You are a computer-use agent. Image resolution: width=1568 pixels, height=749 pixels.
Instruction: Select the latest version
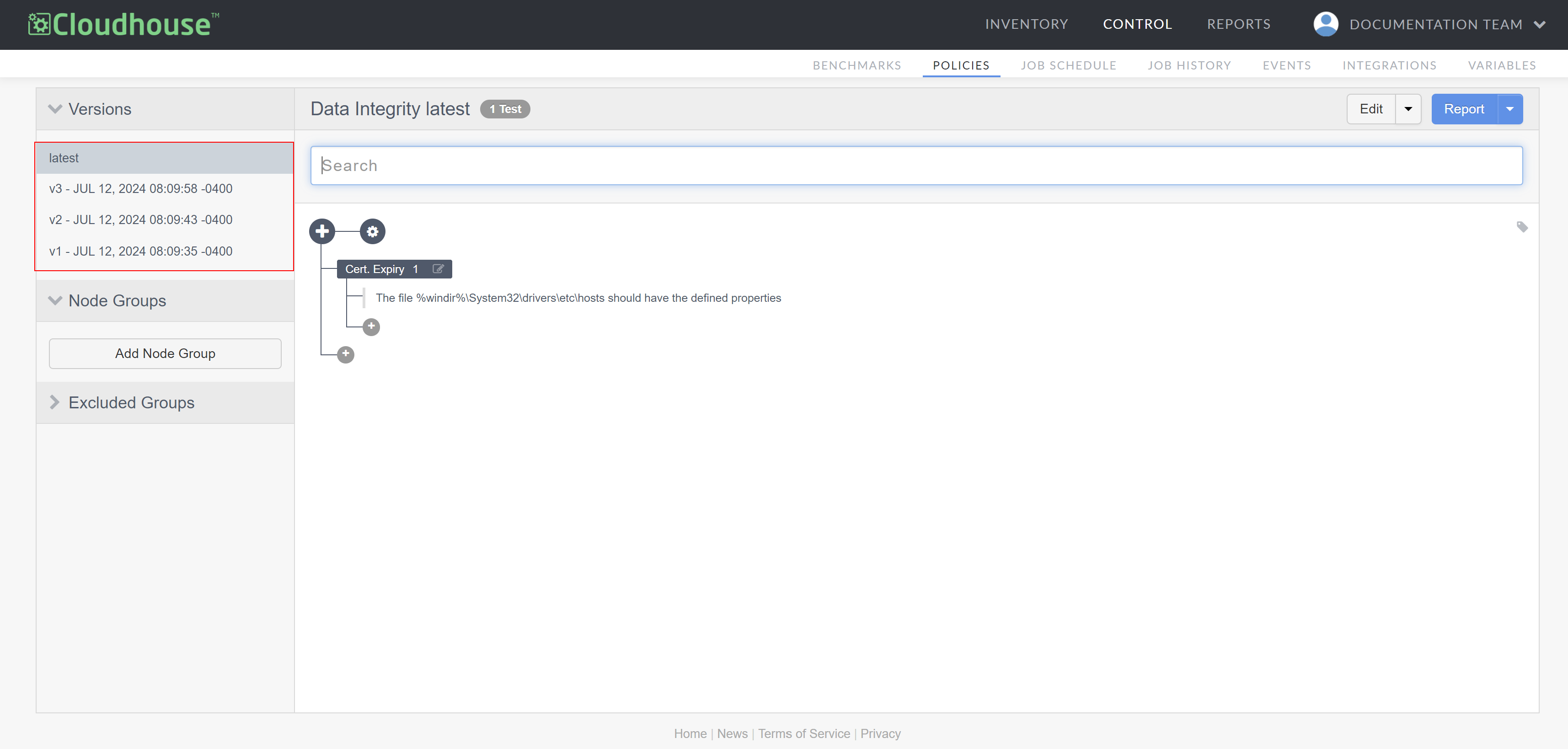tap(164, 158)
